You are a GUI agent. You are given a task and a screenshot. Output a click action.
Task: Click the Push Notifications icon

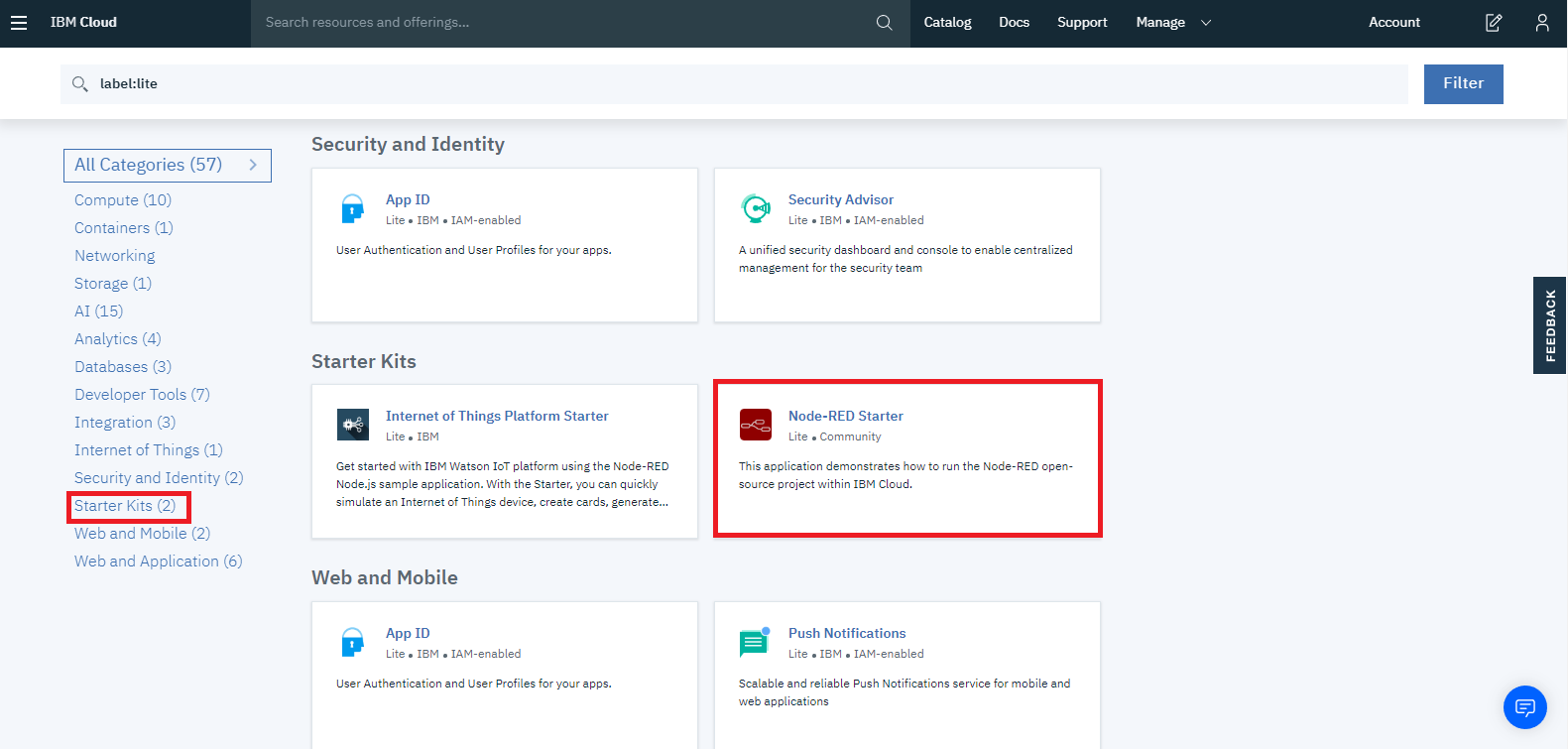[755, 642]
